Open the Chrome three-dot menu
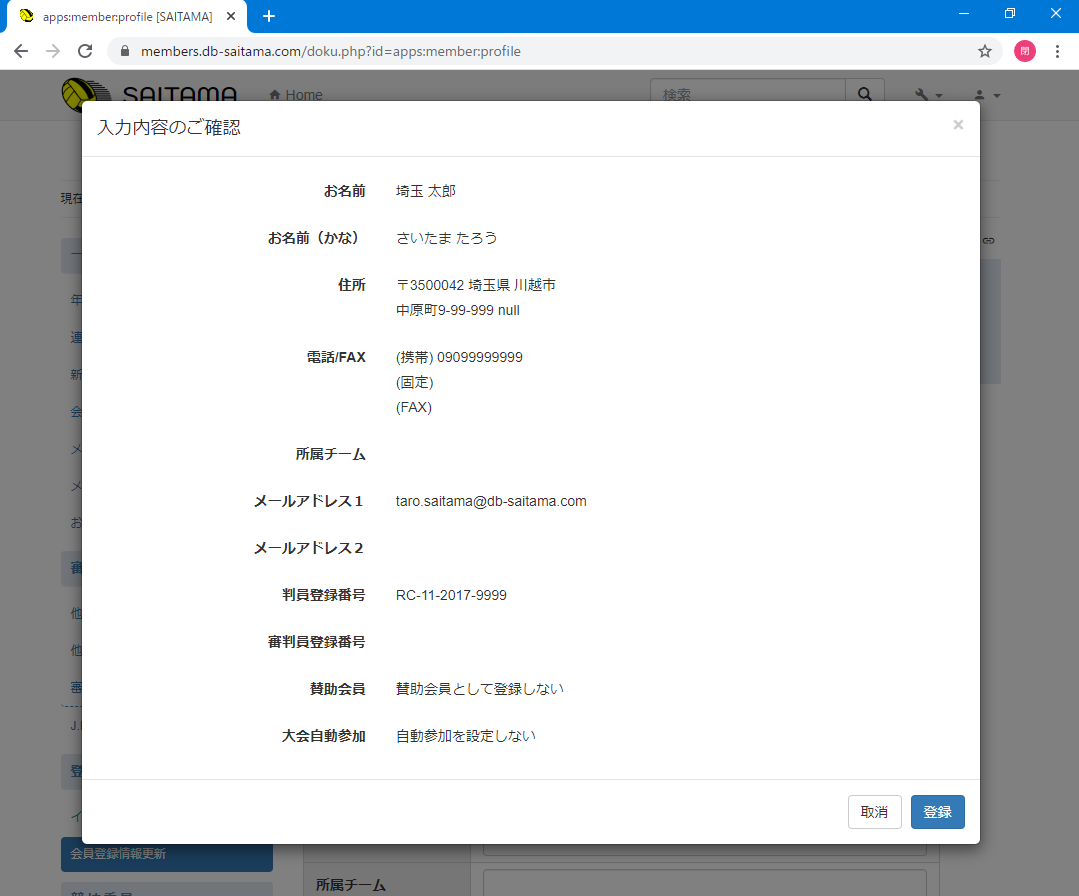The image size is (1079, 896). [x=1057, y=51]
